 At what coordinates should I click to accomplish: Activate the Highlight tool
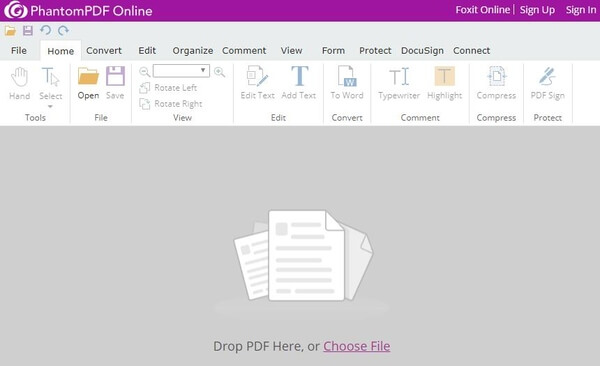pyautogui.click(x=445, y=83)
